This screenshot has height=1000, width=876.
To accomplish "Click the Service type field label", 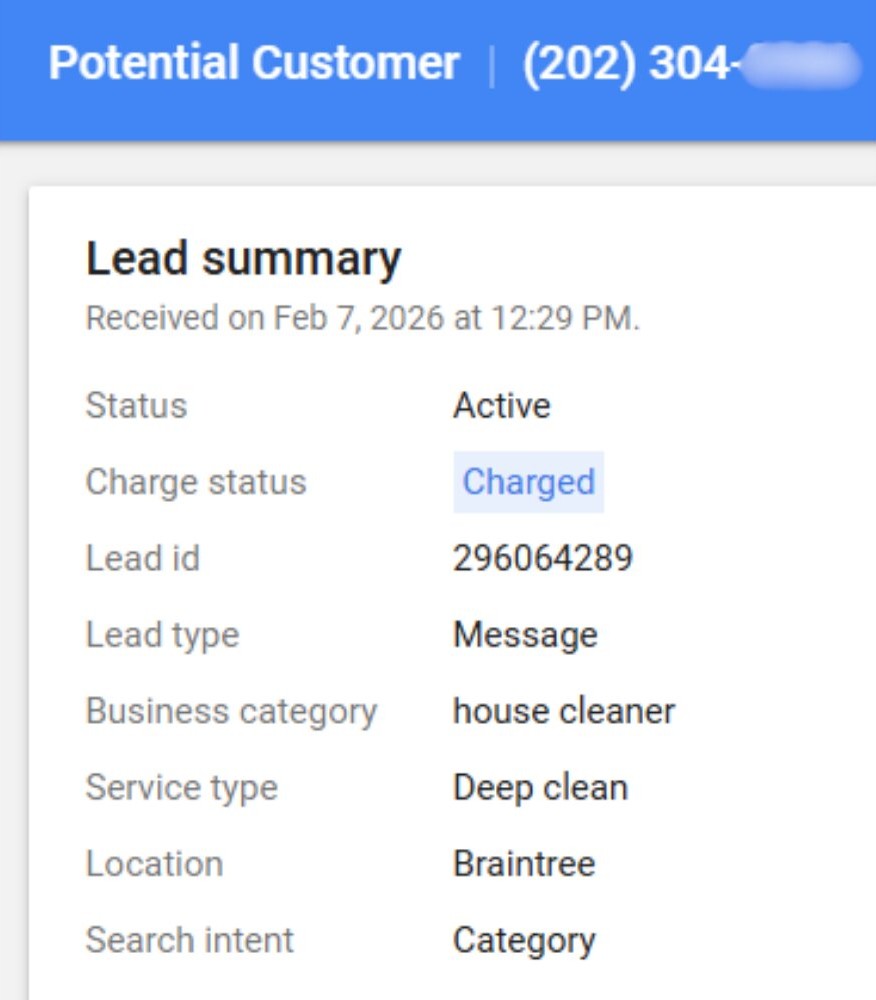I will point(181,788).
